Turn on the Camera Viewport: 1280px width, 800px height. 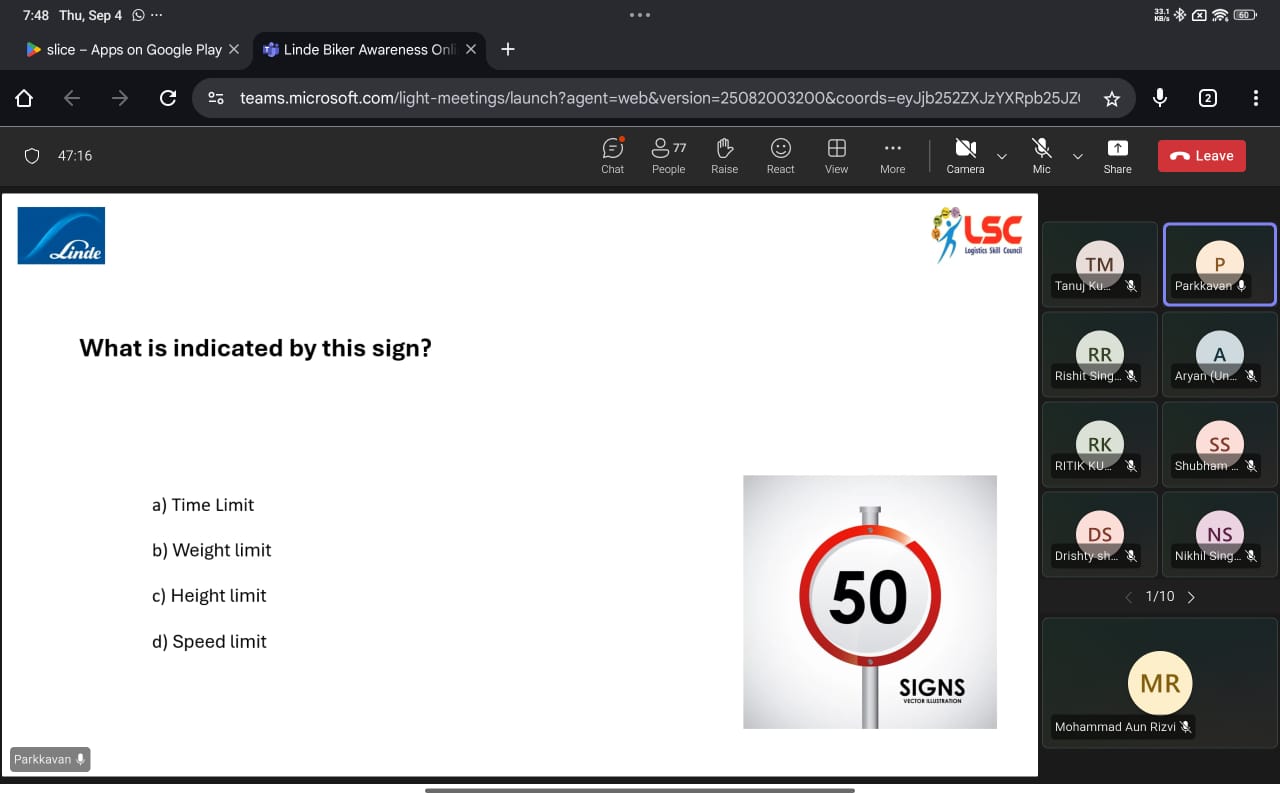964,155
